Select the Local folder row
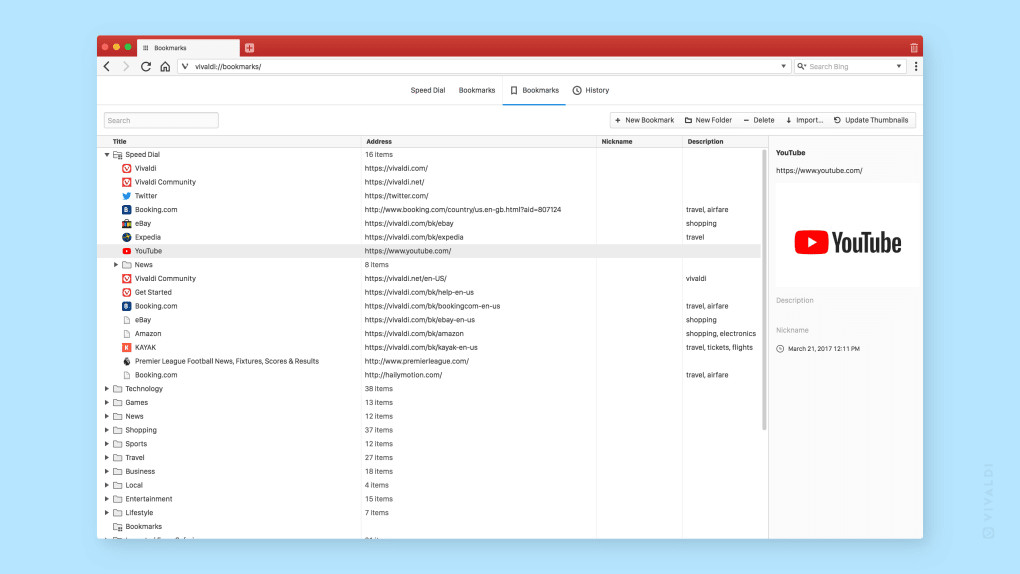 [x=429, y=485]
